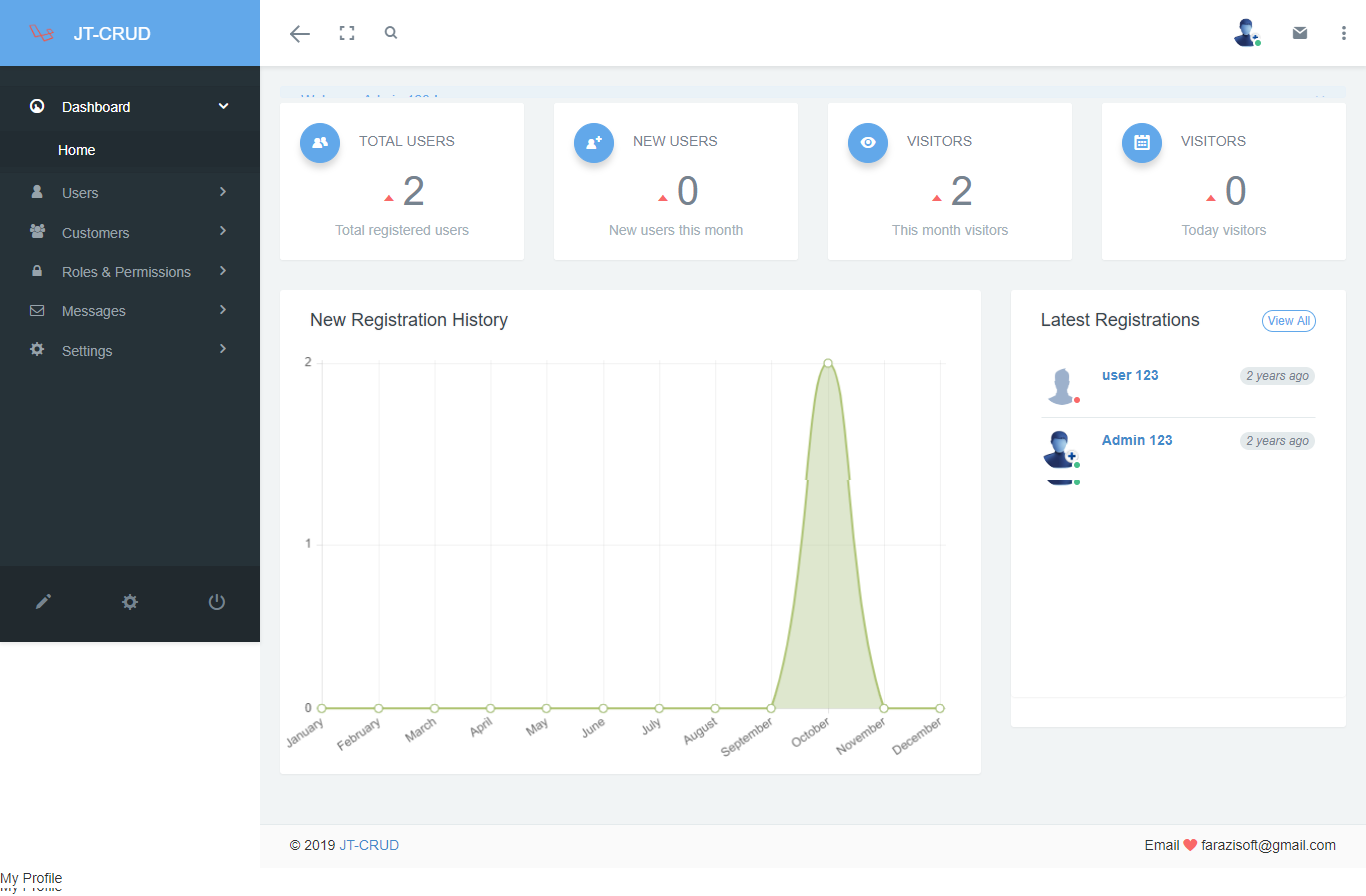Screen dimensions: 1366x896
Task: Click the September data point on chart
Action: pos(771,708)
